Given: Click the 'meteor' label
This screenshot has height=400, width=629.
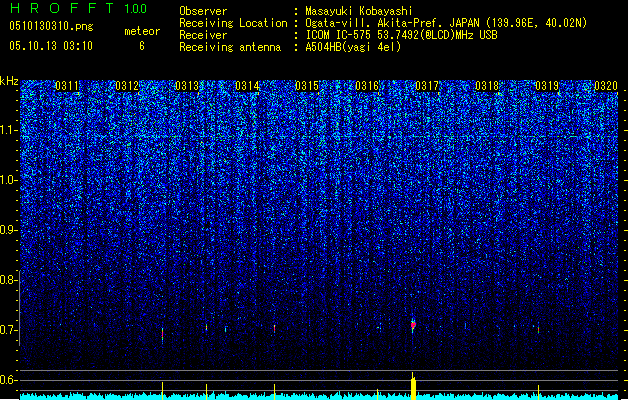Looking at the screenshot, I should pos(142,31).
